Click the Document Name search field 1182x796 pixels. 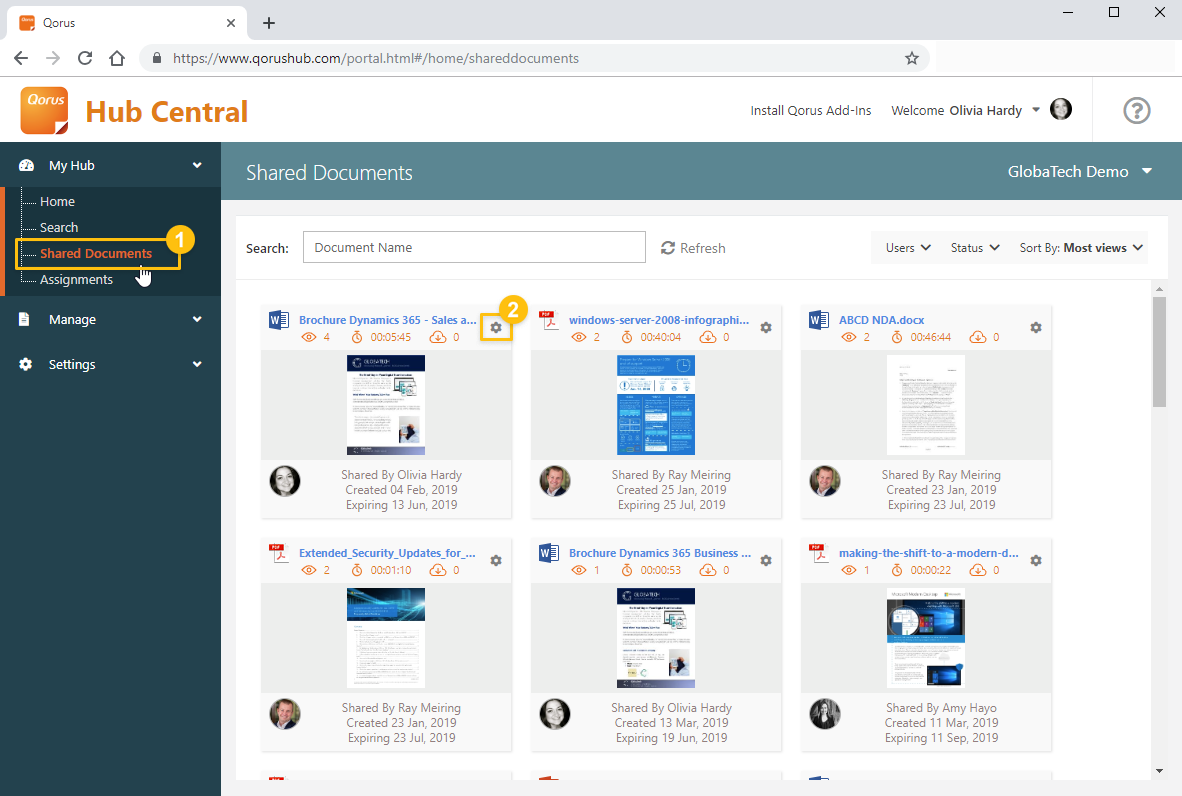coord(474,247)
